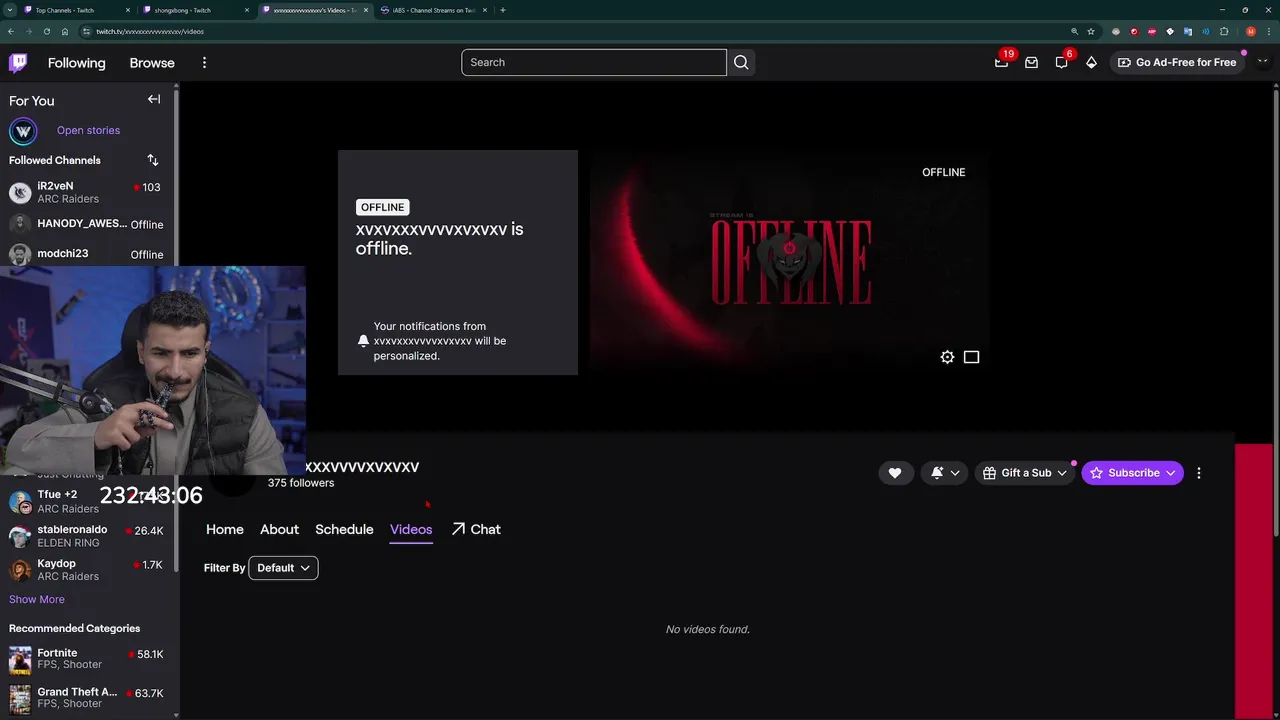
Task: Open Grand Theft A... recommended category
Action: point(88,697)
